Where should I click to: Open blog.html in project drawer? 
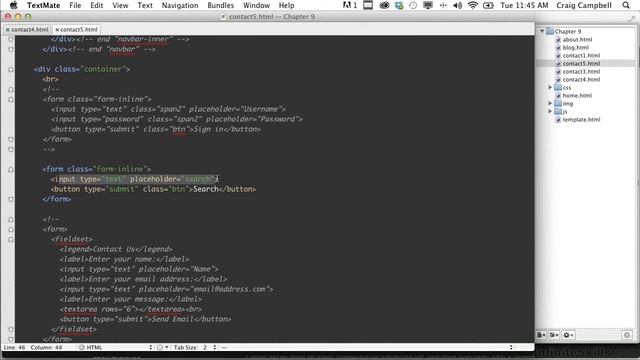[576, 48]
